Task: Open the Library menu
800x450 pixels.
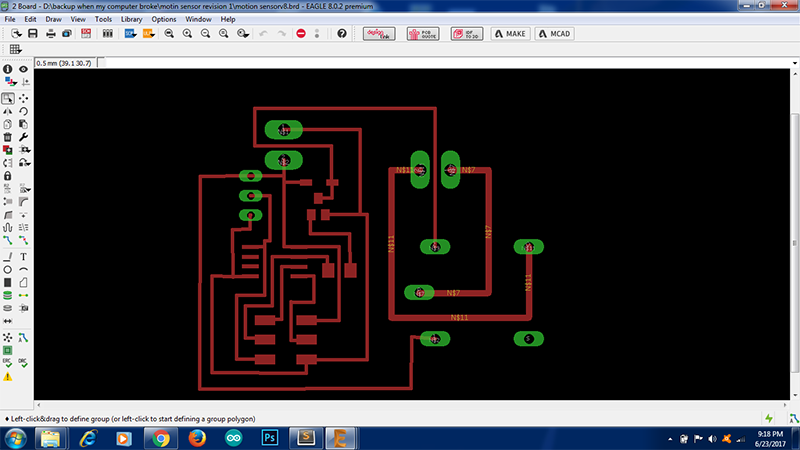Action: click(131, 19)
